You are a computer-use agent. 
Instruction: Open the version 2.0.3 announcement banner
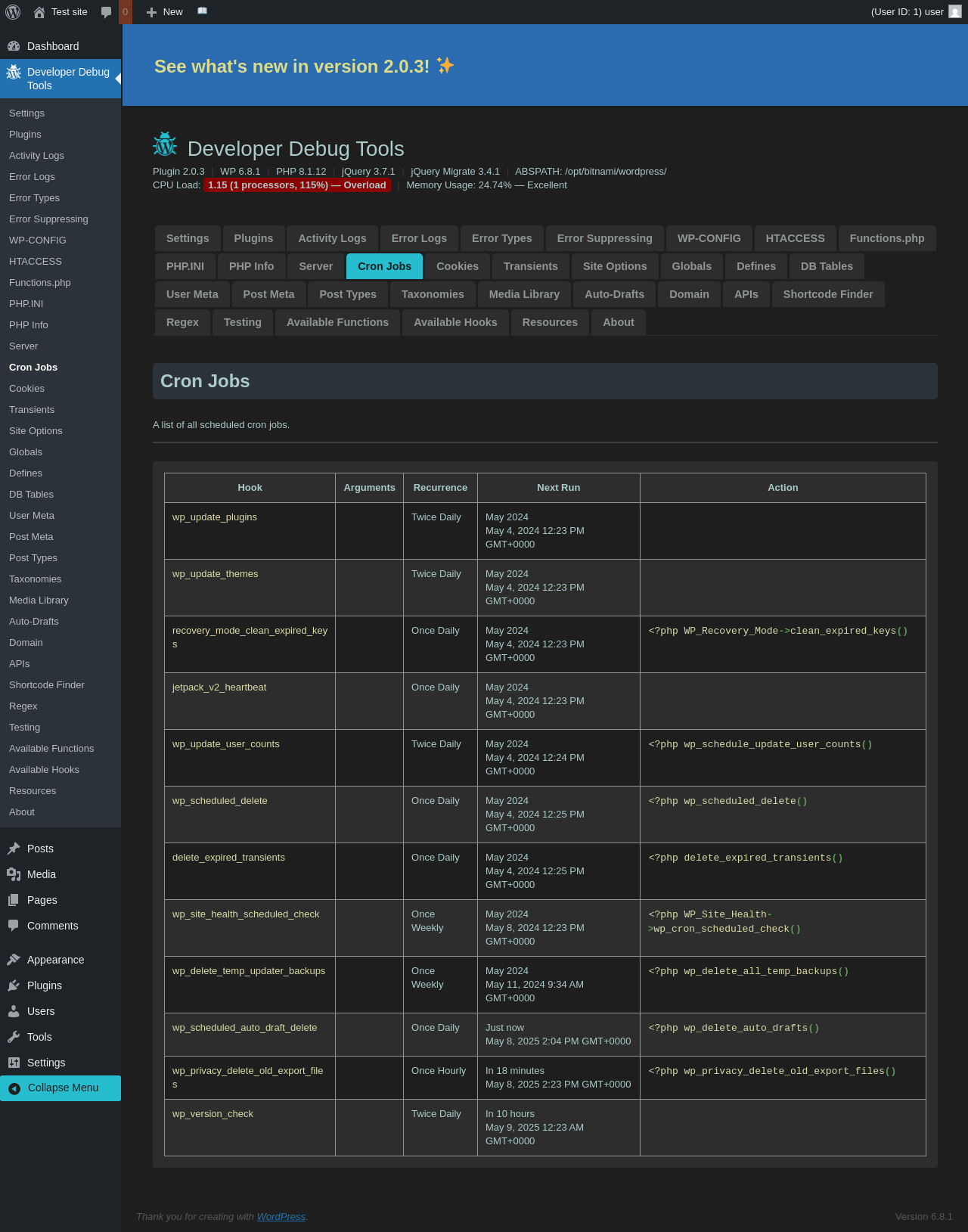point(304,67)
